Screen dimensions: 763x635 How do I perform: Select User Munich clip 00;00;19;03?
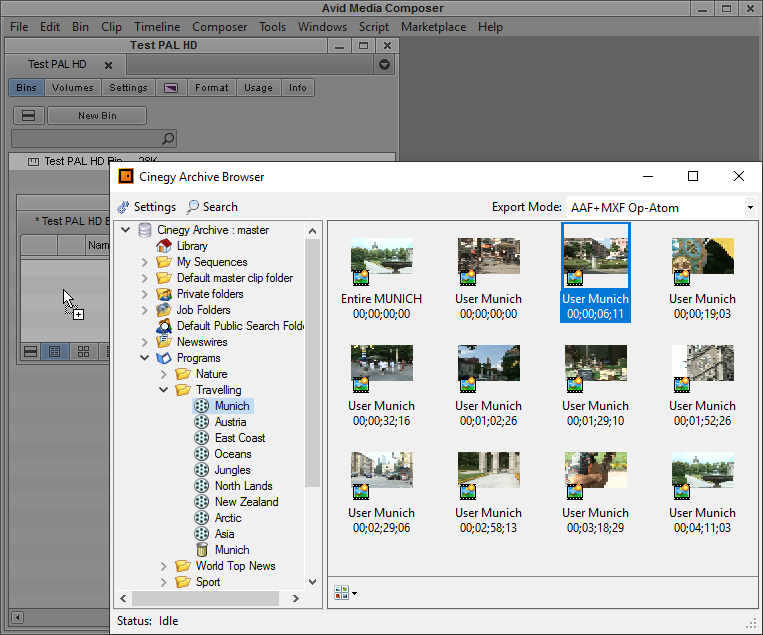703,256
